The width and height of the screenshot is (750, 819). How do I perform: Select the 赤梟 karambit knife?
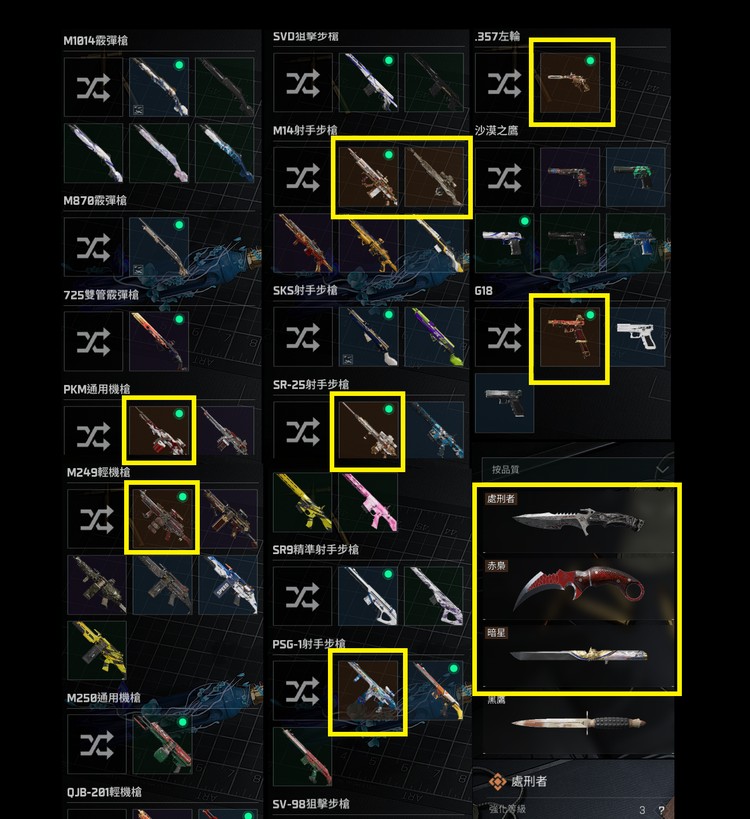tap(578, 589)
